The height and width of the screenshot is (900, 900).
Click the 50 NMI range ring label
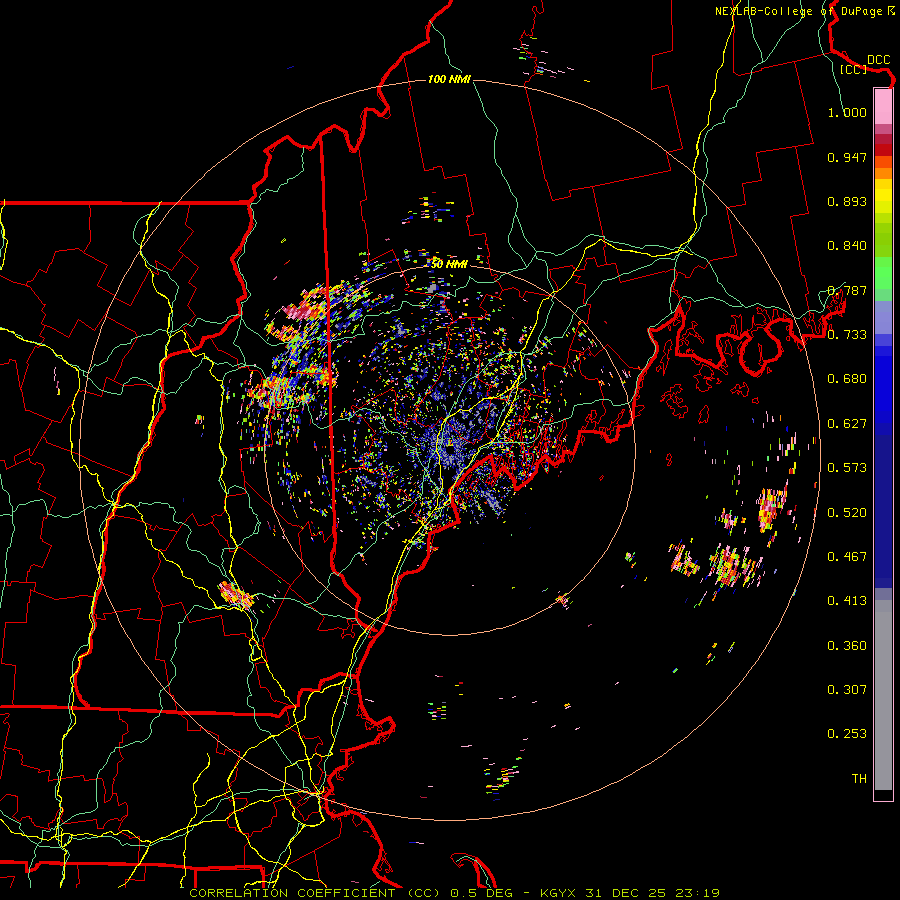449,264
